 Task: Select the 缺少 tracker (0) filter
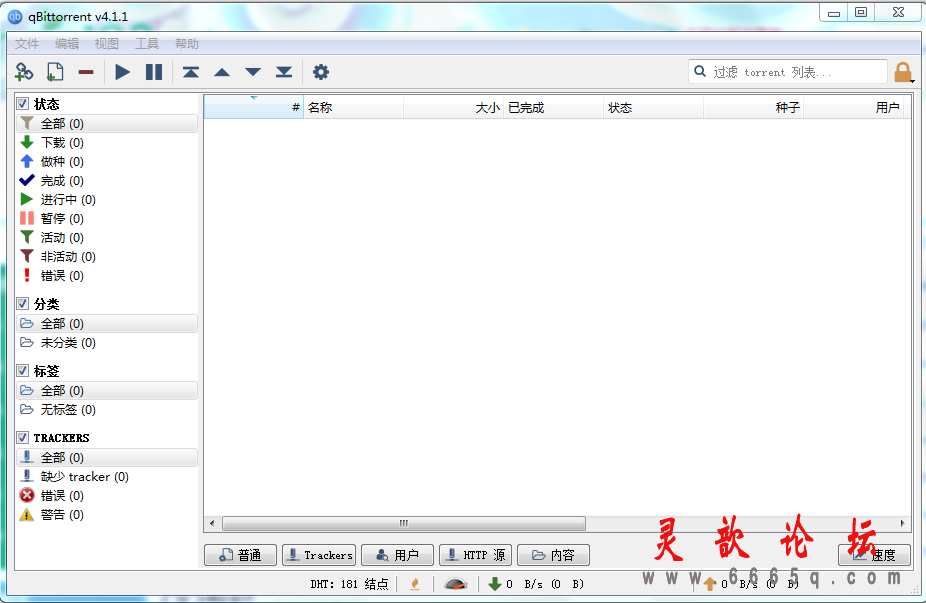pyautogui.click(x=107, y=477)
